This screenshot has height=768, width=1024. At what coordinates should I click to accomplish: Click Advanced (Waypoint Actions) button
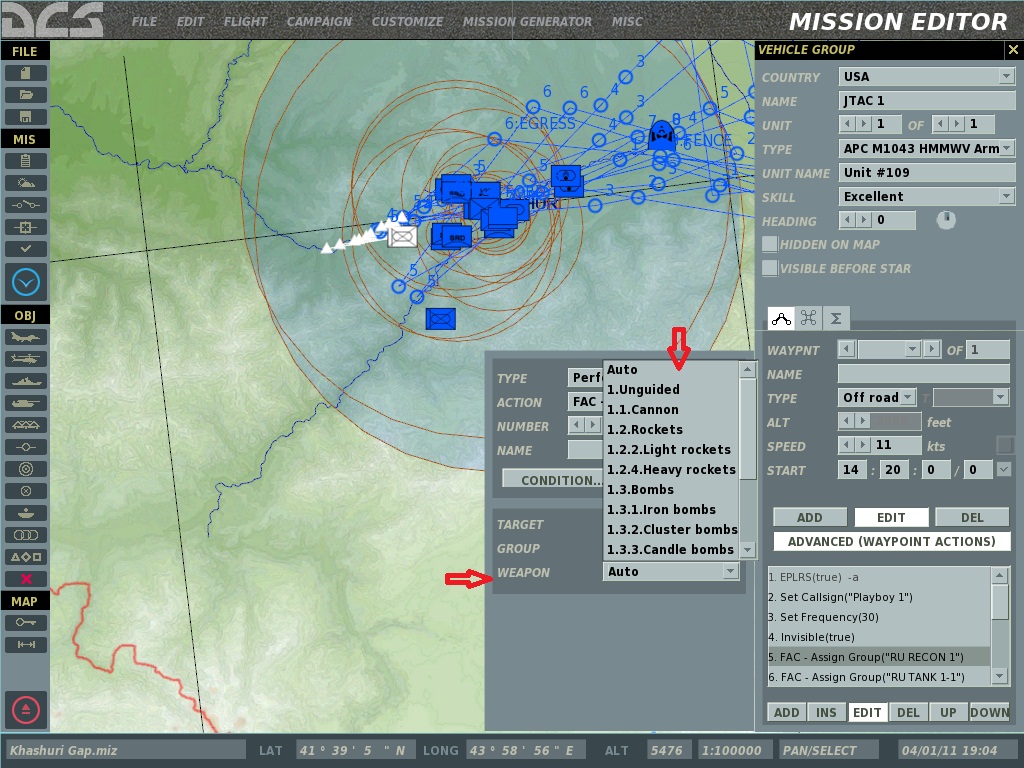point(891,541)
